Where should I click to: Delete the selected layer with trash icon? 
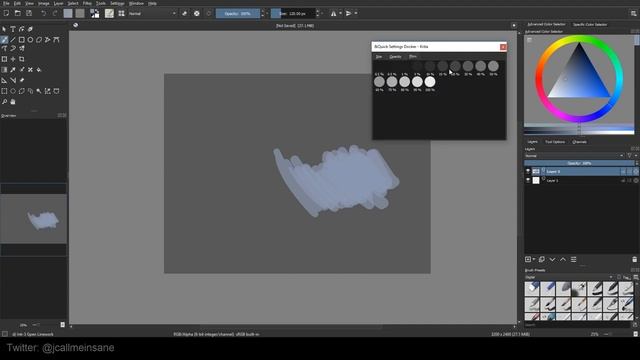pyautogui.click(x=634, y=260)
